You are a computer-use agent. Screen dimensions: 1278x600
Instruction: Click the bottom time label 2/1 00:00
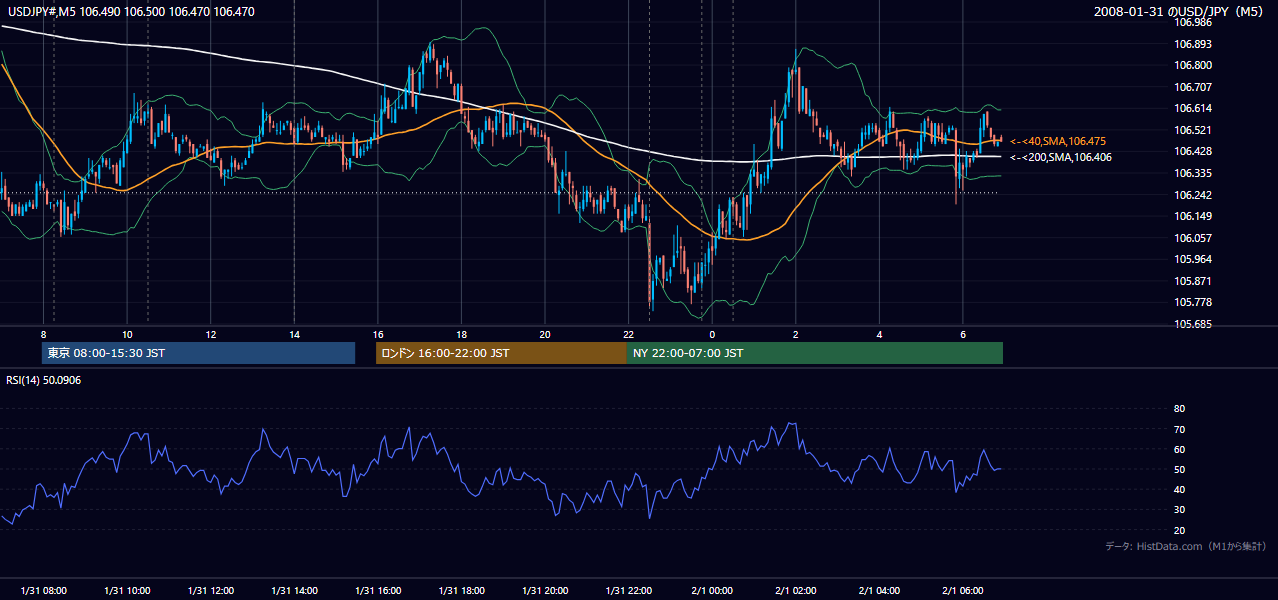click(x=711, y=590)
